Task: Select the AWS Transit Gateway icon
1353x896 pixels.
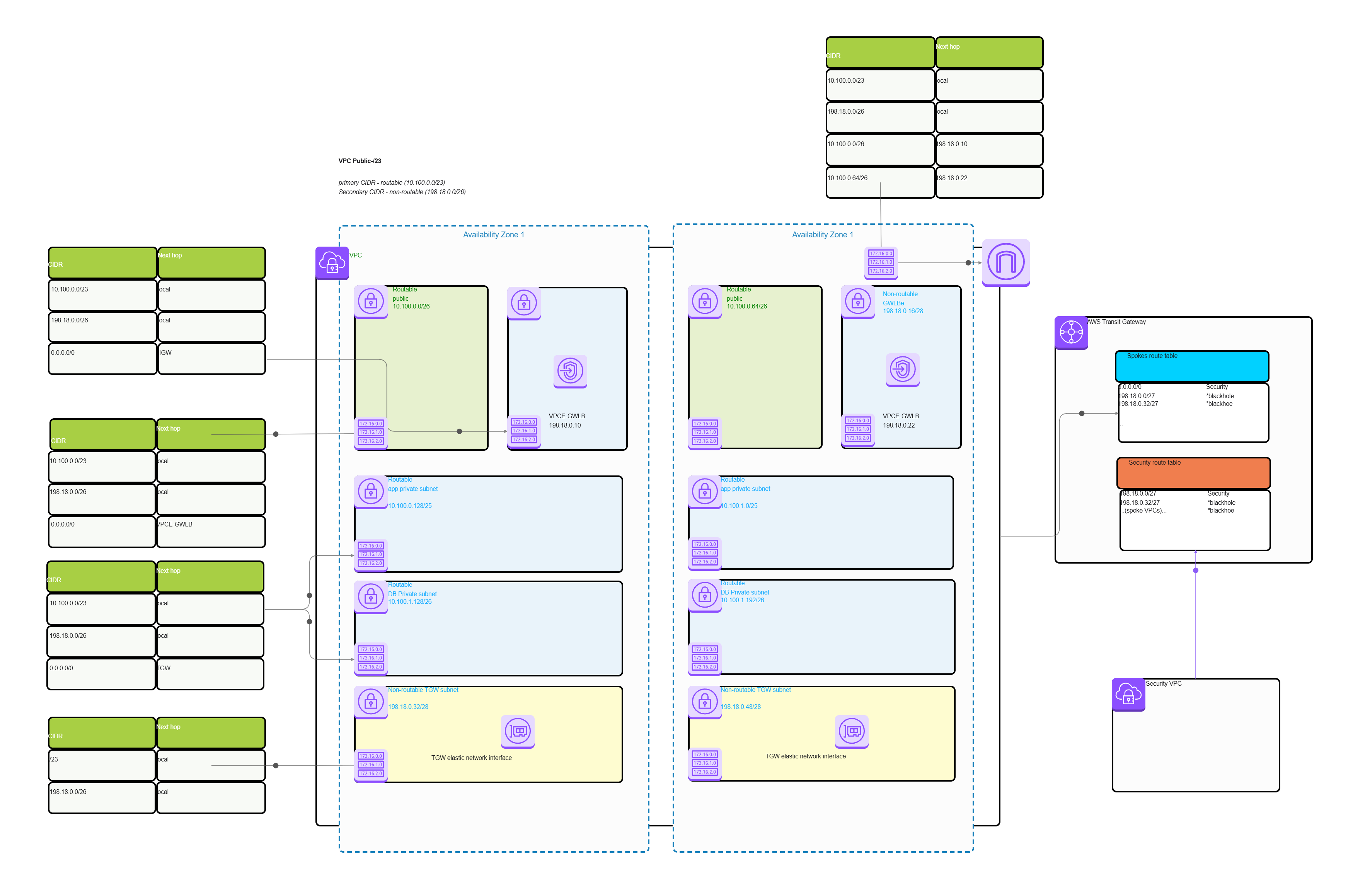Action: pos(1071,332)
